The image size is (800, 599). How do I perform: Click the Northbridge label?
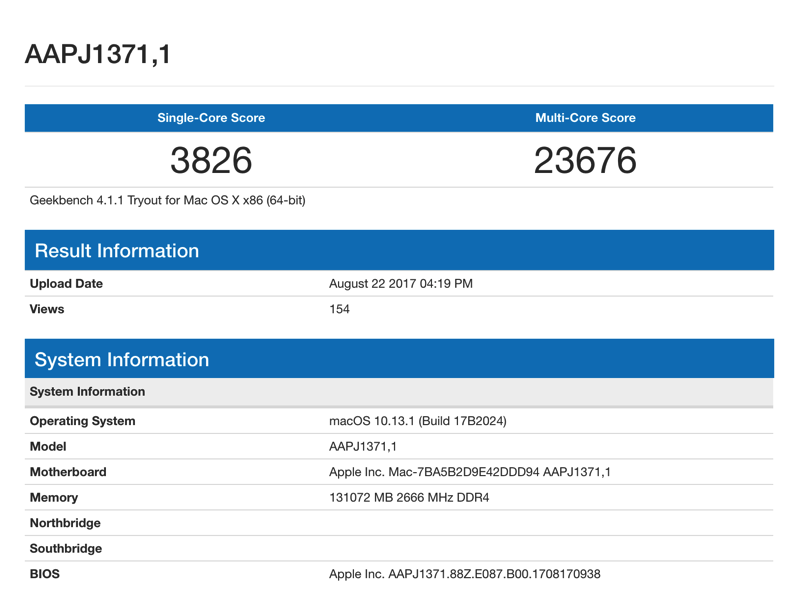65,523
